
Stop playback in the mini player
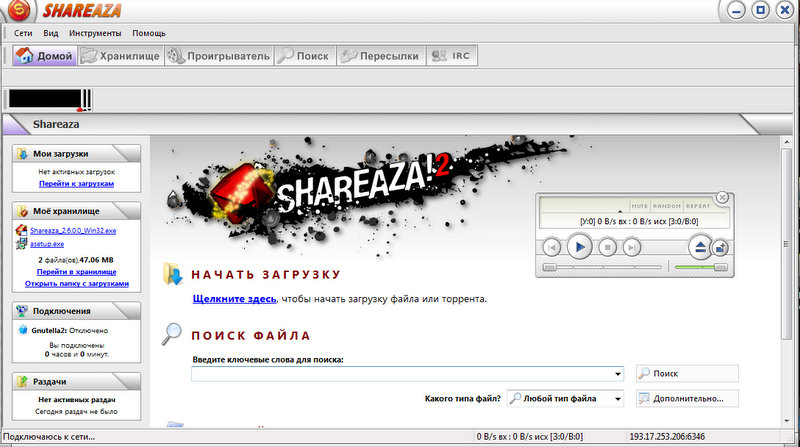(x=607, y=247)
